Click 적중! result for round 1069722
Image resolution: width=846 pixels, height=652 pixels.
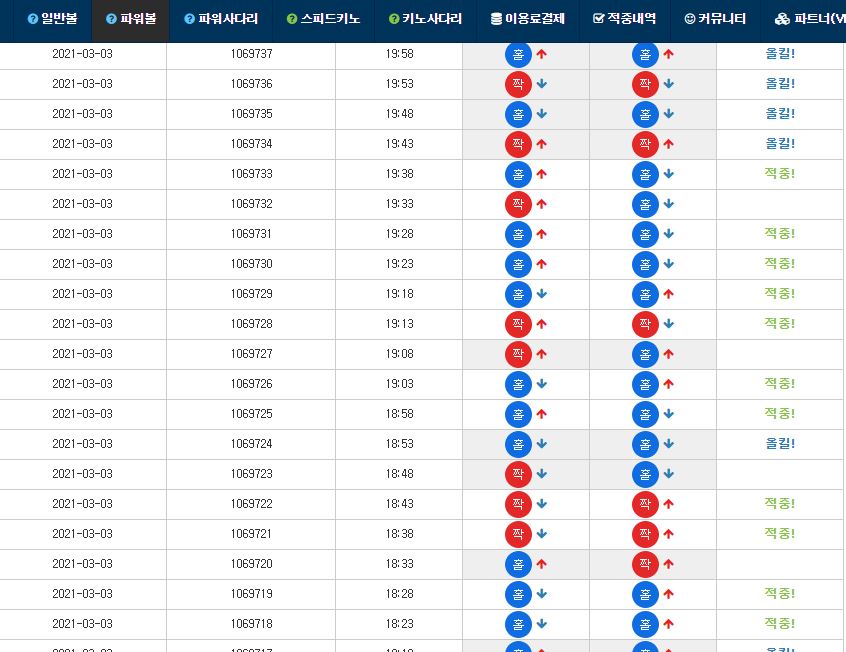[780, 503]
